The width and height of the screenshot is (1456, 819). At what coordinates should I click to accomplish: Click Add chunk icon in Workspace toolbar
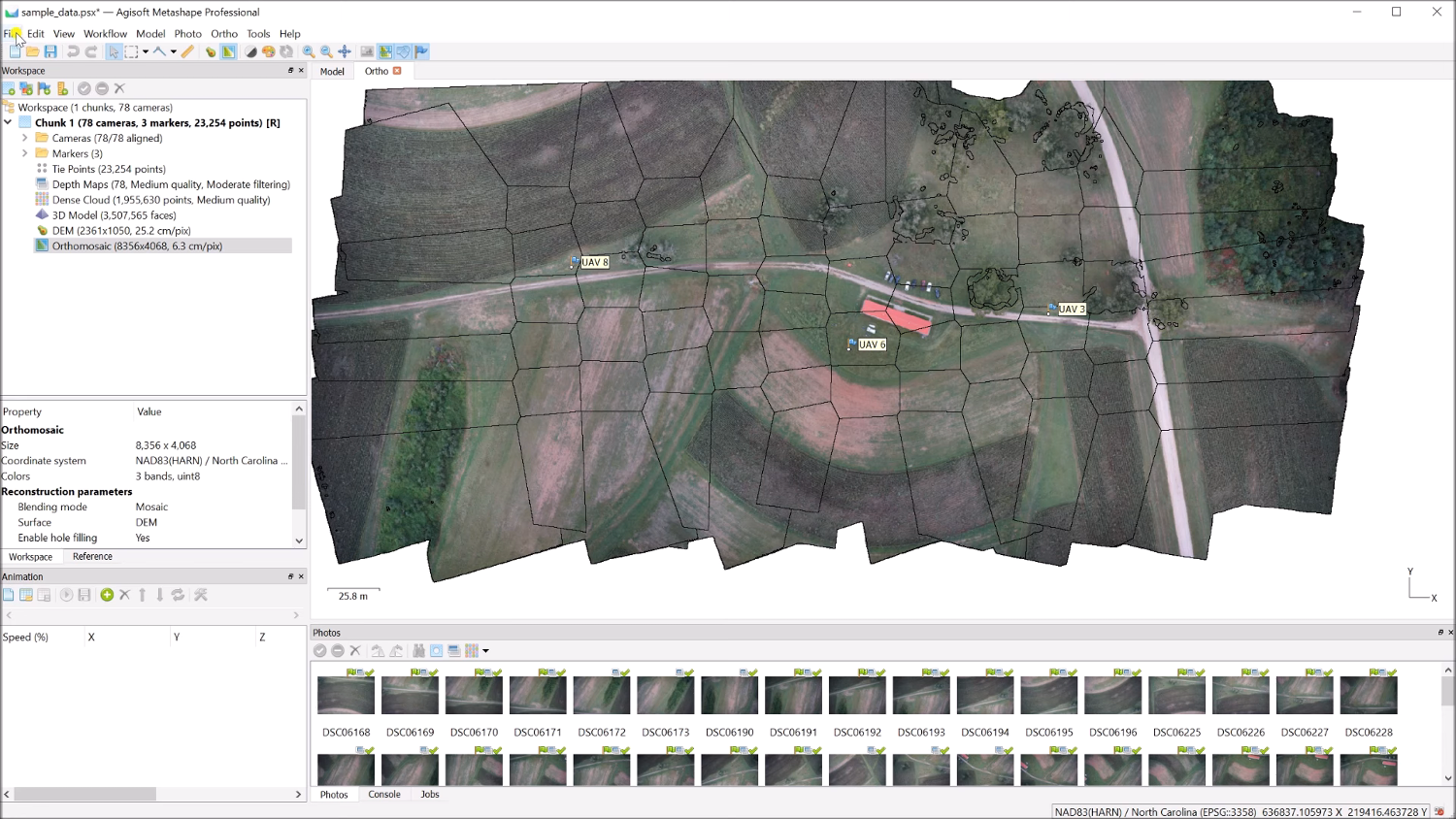pos(9,88)
